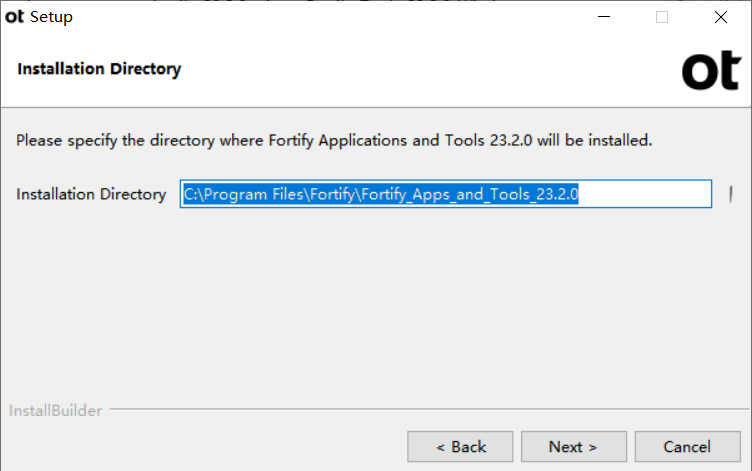
Task: Open the folder browse icon beside directory field
Action: (x=730, y=194)
